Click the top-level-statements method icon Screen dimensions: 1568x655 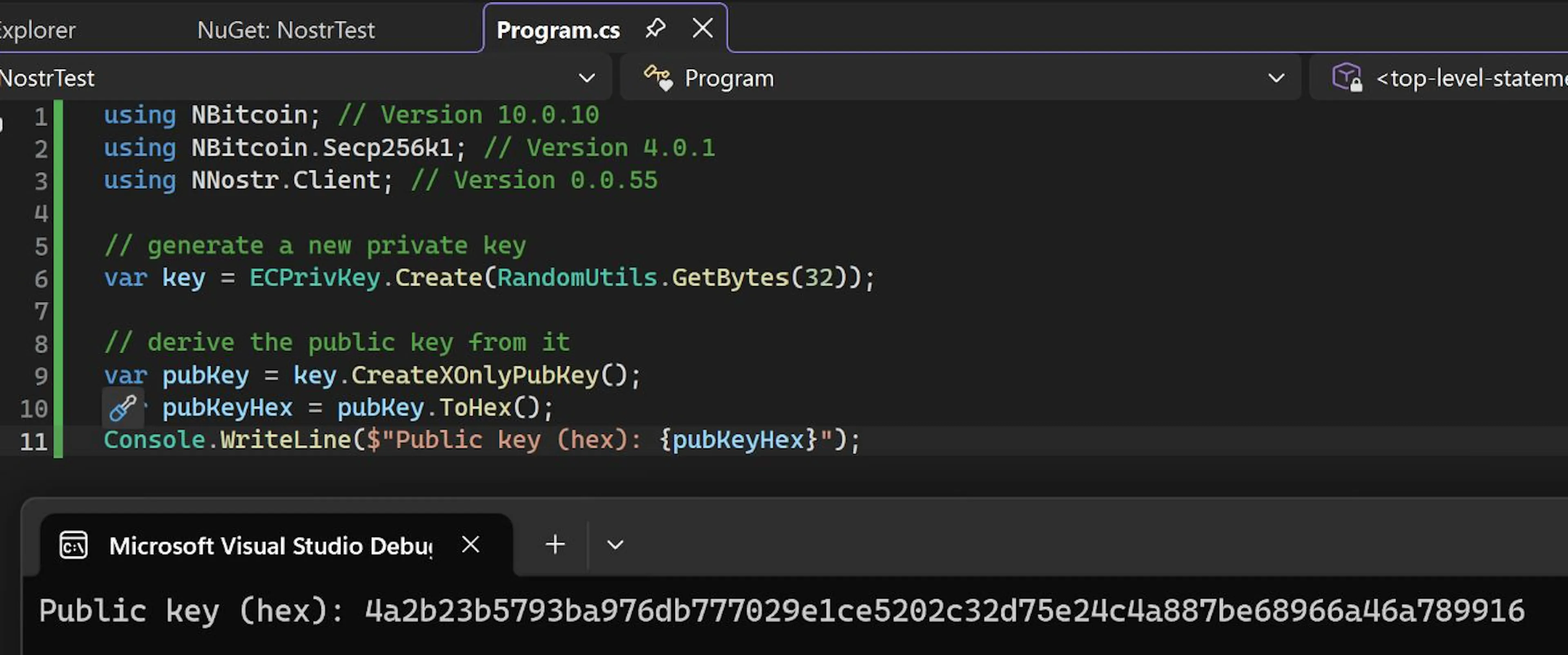click(x=1347, y=78)
